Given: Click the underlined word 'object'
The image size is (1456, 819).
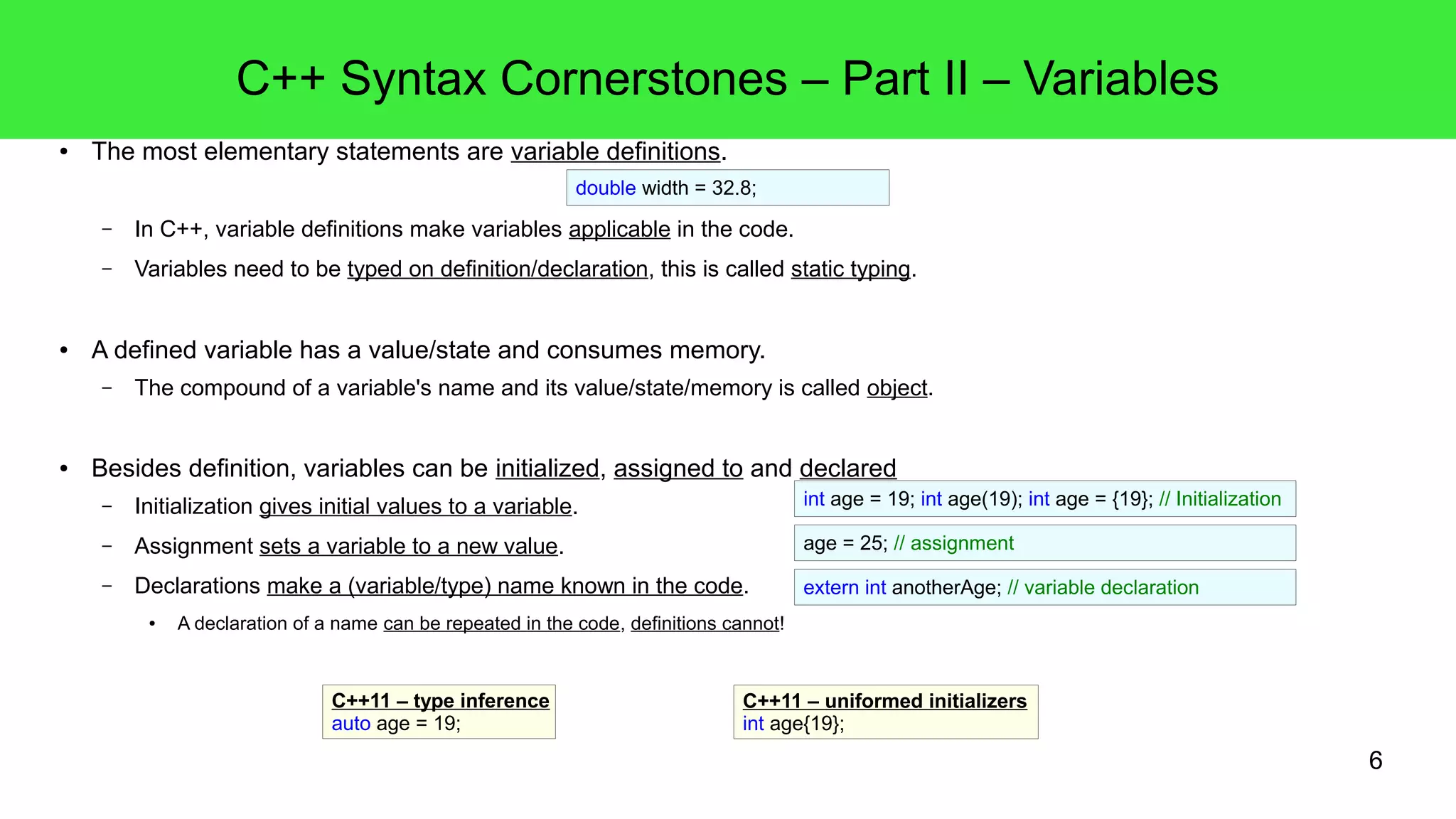Looking at the screenshot, I should click(897, 388).
